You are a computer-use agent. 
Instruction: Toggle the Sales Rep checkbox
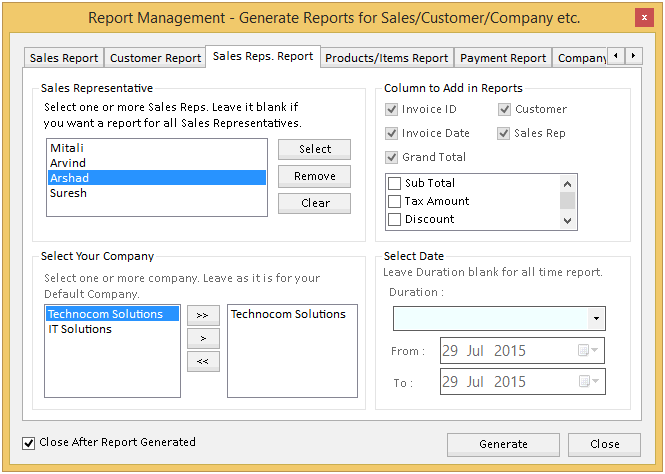[503, 133]
